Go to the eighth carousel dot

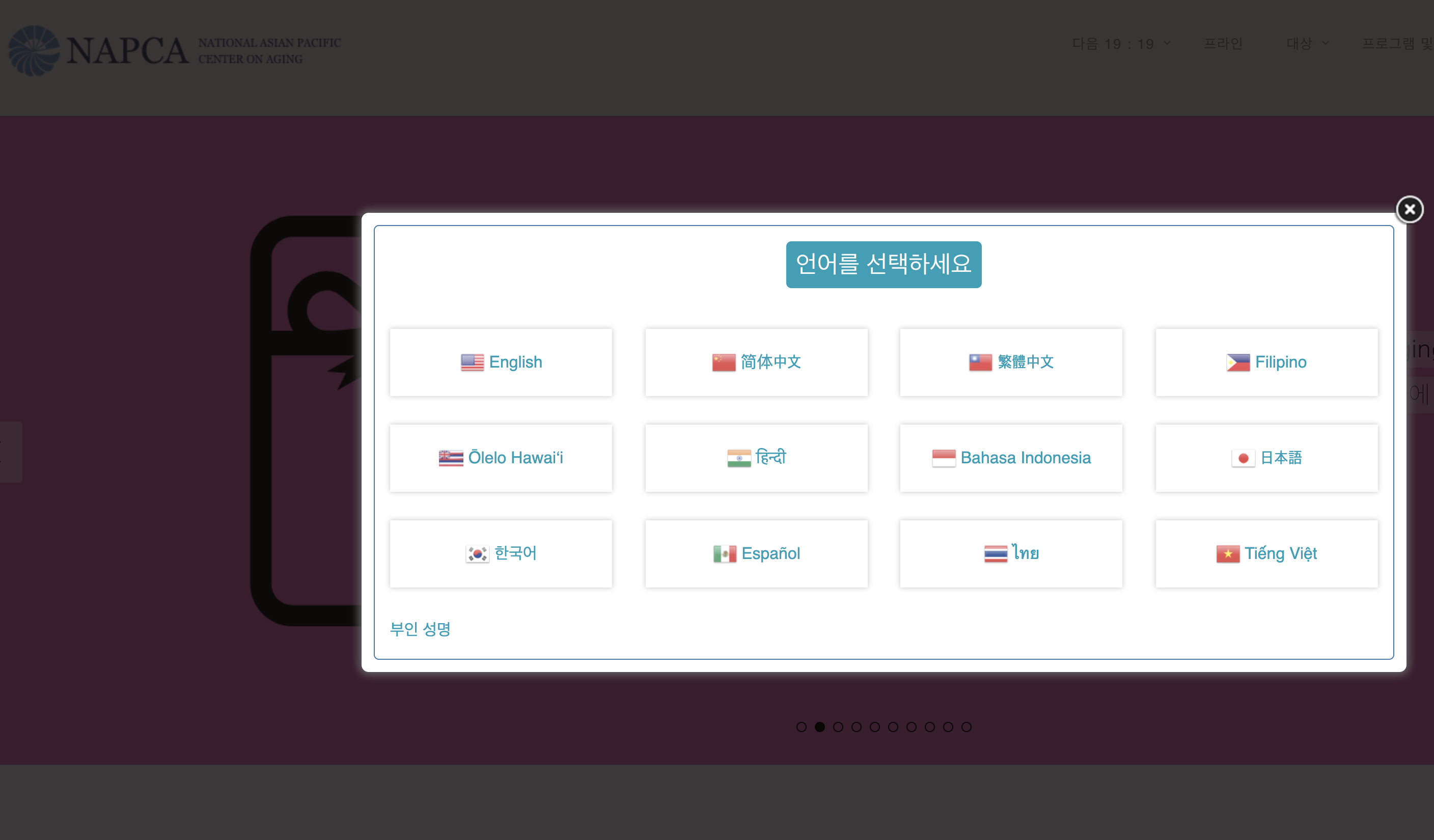(929, 727)
